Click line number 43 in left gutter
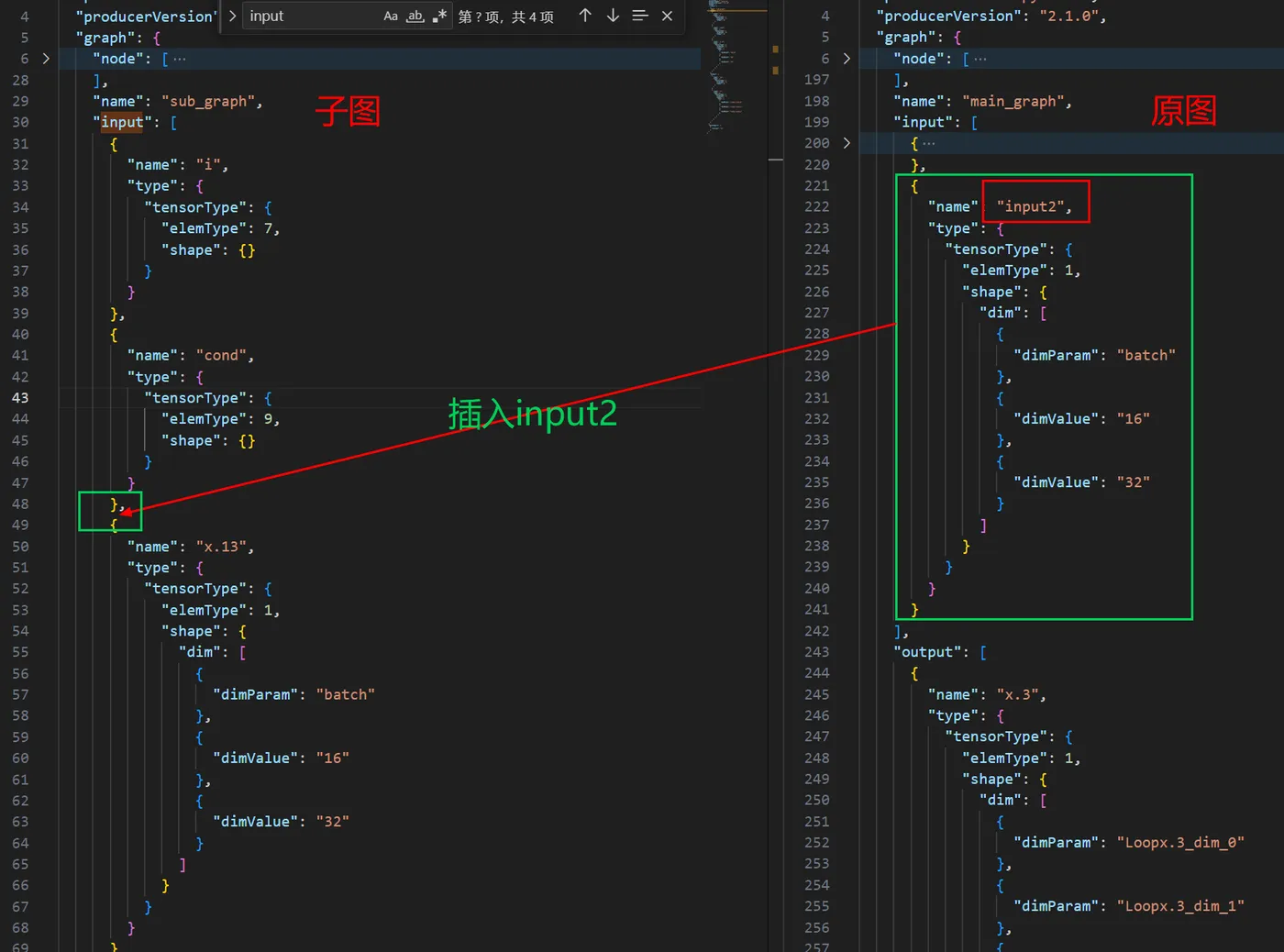The width and height of the screenshot is (1284, 952). [20, 398]
